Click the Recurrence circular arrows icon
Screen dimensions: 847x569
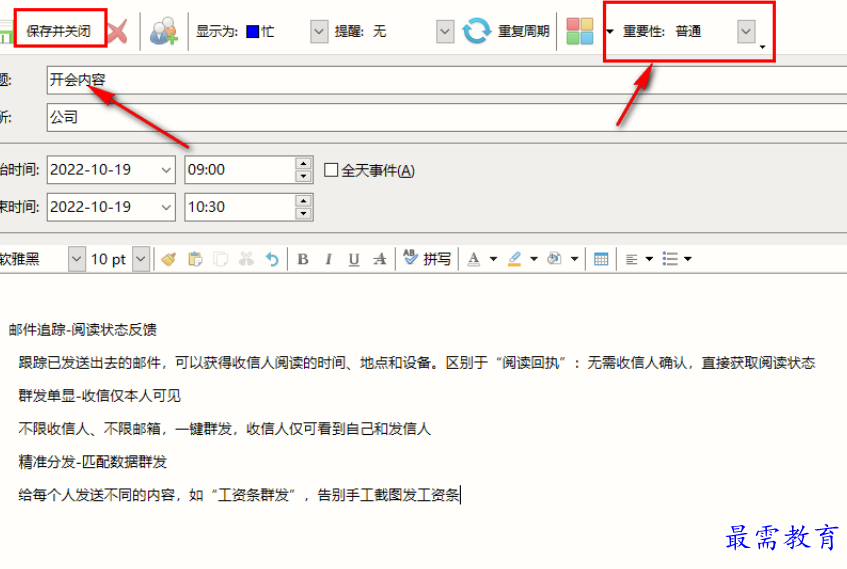[476, 31]
